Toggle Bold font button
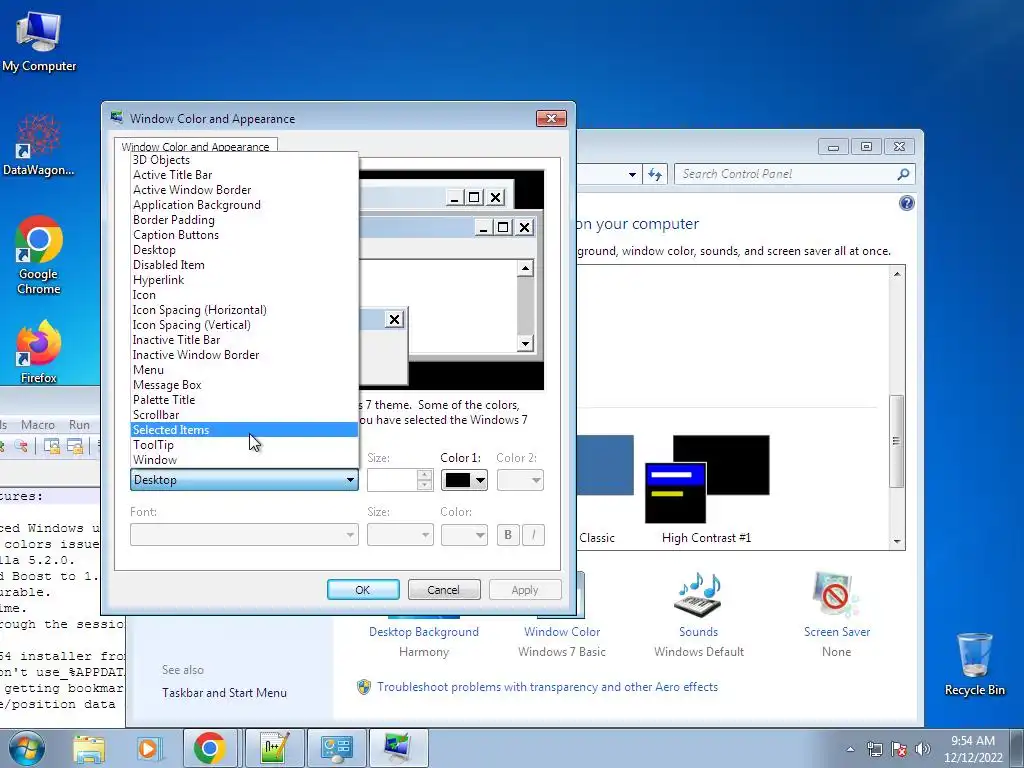Viewport: 1024px width, 768px height. pyautogui.click(x=507, y=535)
